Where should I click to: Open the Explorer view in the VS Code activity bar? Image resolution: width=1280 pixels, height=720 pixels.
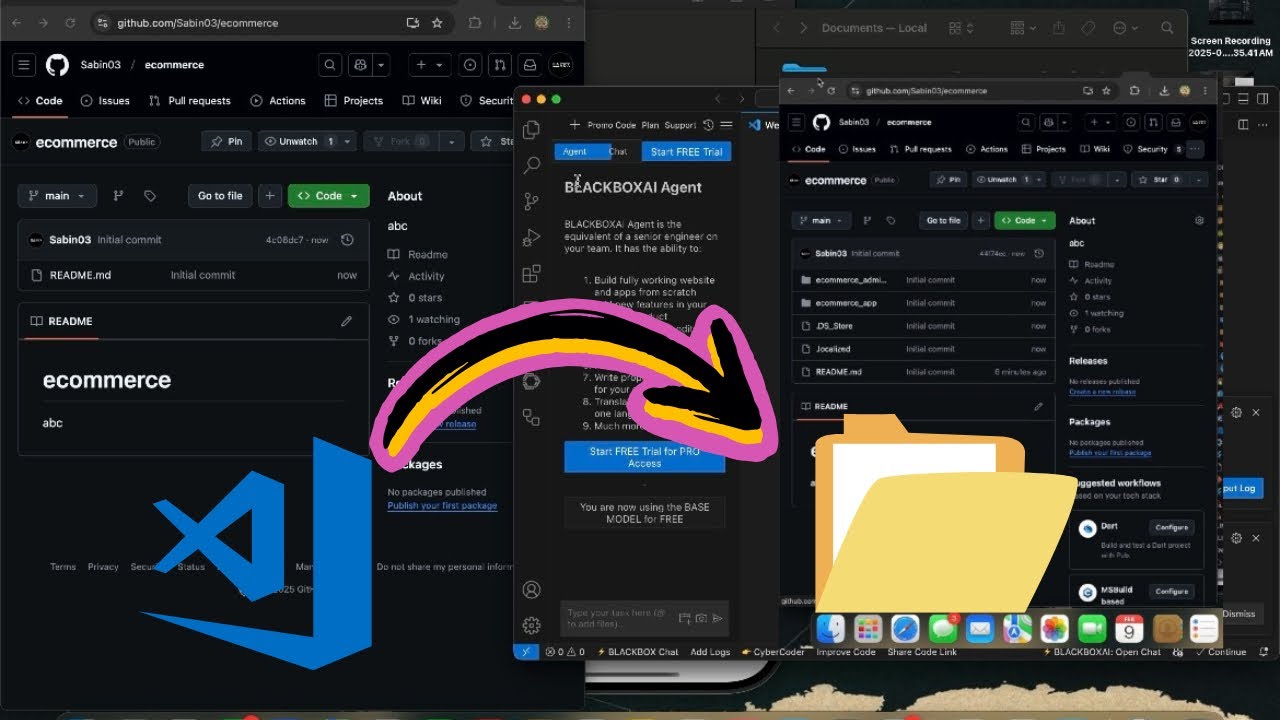pyautogui.click(x=532, y=129)
